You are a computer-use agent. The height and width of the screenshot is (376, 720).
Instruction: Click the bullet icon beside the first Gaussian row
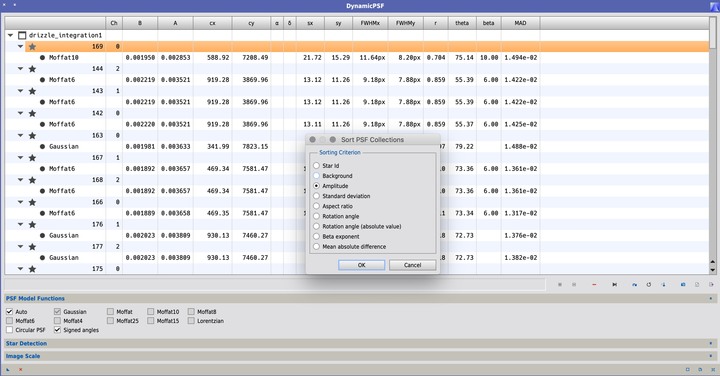[42, 146]
